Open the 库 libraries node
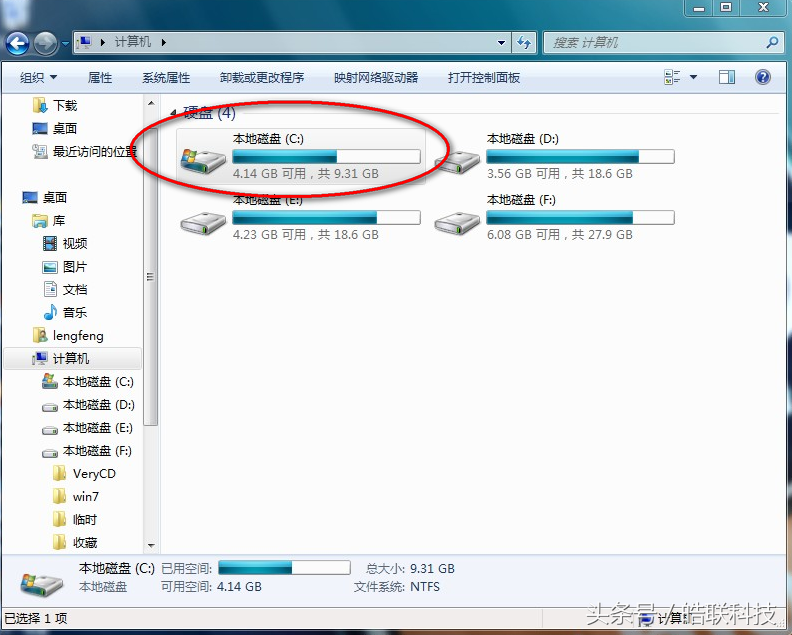This screenshot has height=635, width=792. point(48,221)
